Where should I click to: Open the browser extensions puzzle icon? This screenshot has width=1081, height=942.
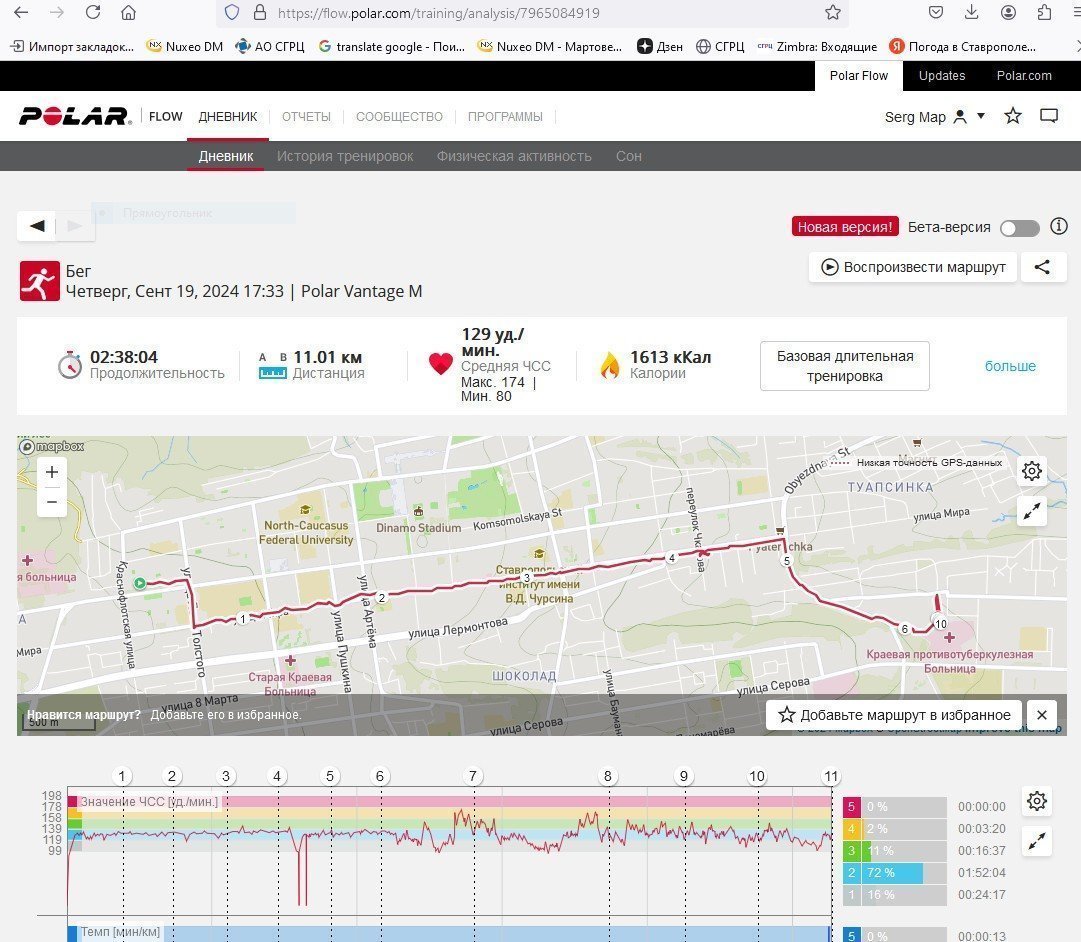1044,12
